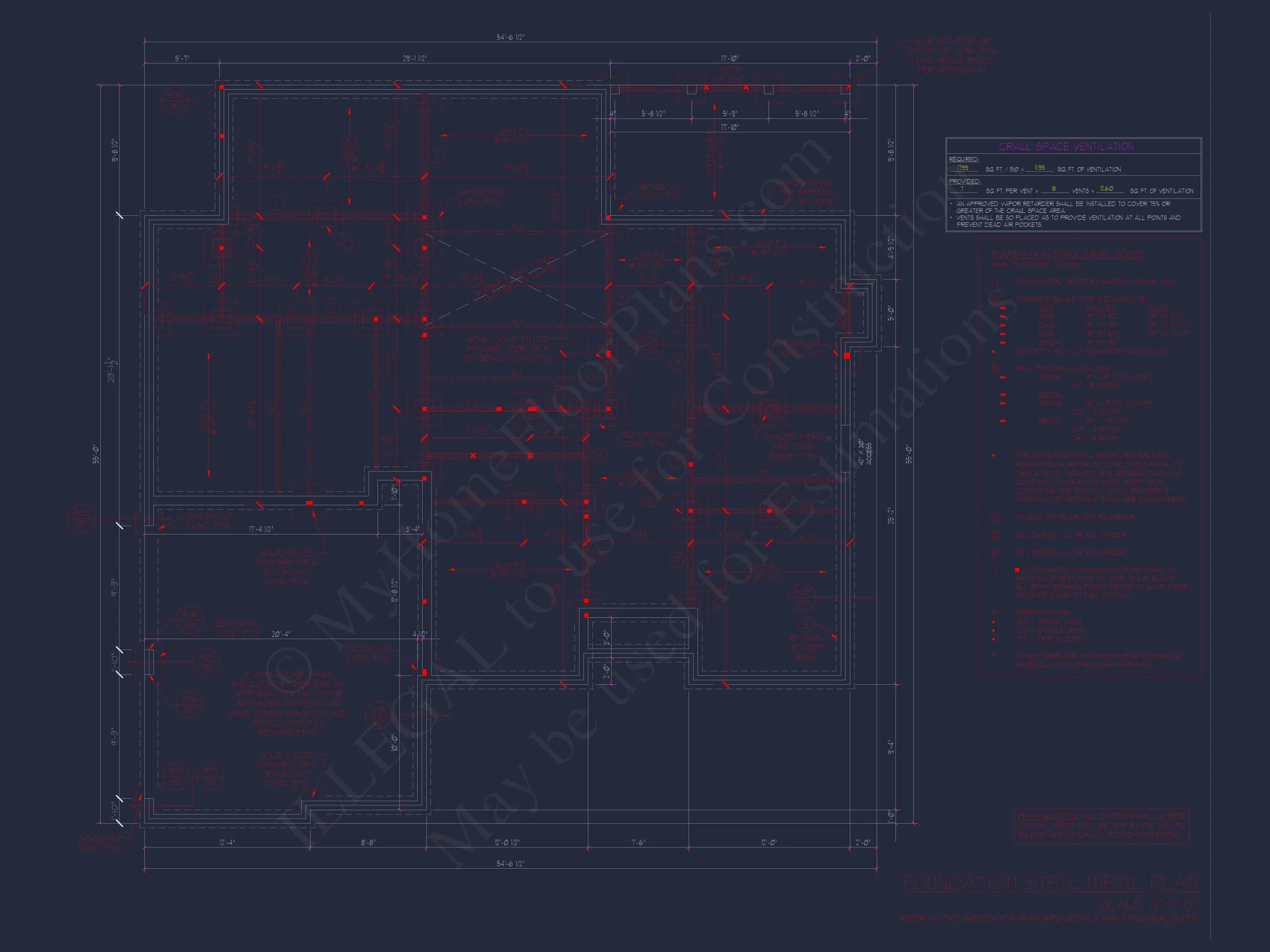Click '4" CONC. SLAB' garage slab note

tap(288, 703)
